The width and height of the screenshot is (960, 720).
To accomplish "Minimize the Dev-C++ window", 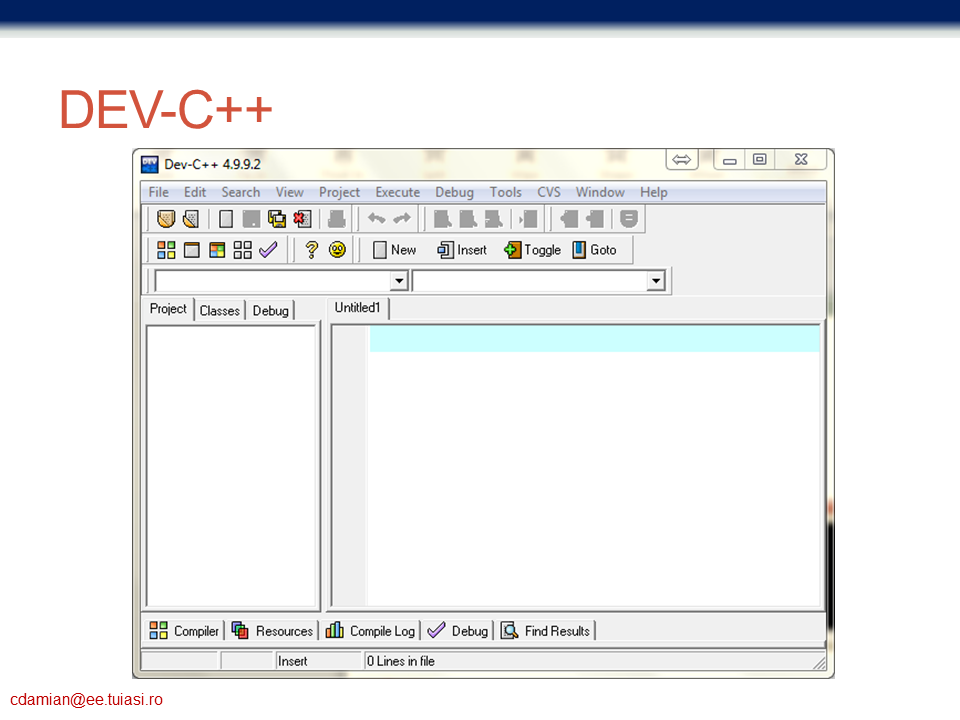I will coord(729,160).
